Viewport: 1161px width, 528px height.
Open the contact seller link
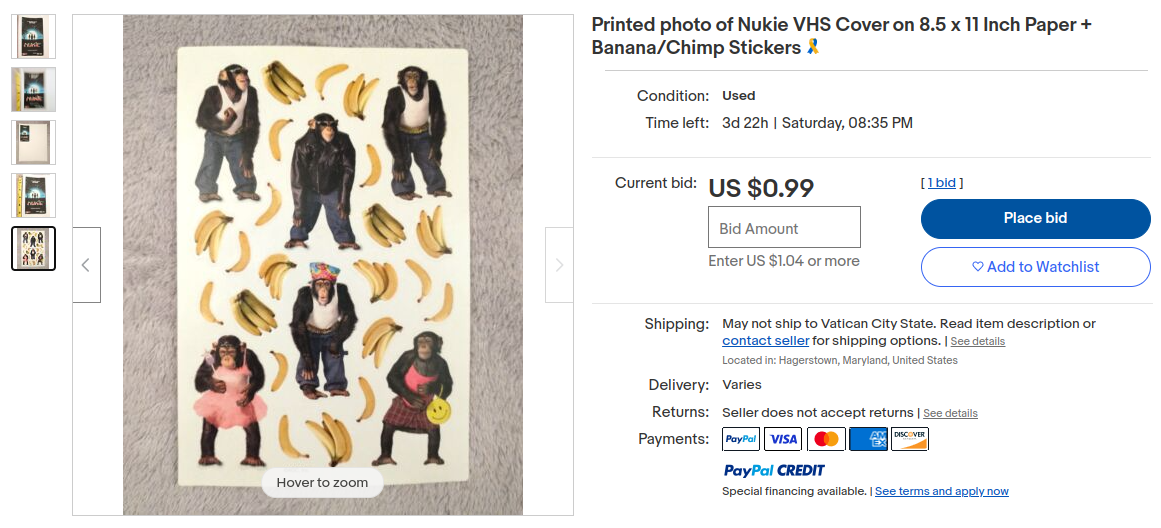[766, 341]
